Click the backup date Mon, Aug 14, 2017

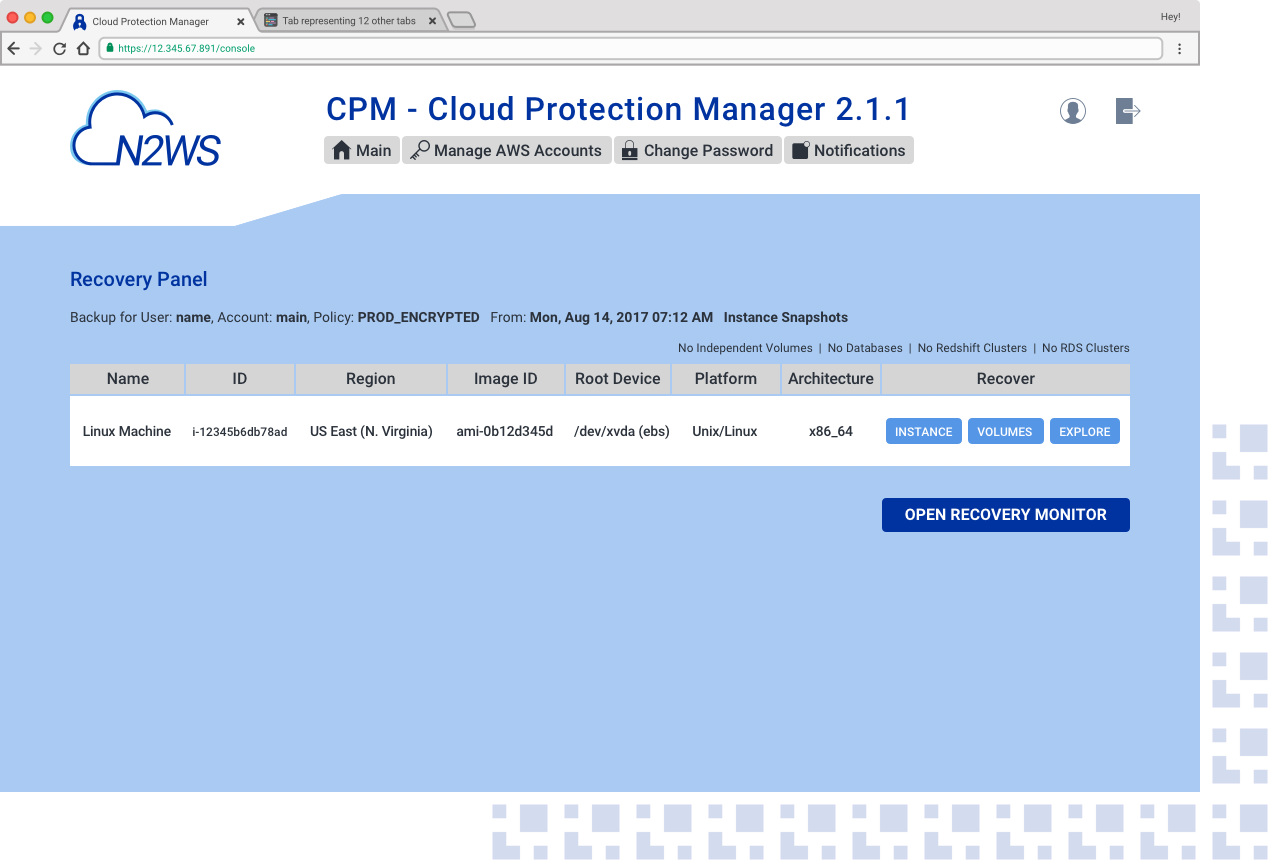[x=621, y=317]
